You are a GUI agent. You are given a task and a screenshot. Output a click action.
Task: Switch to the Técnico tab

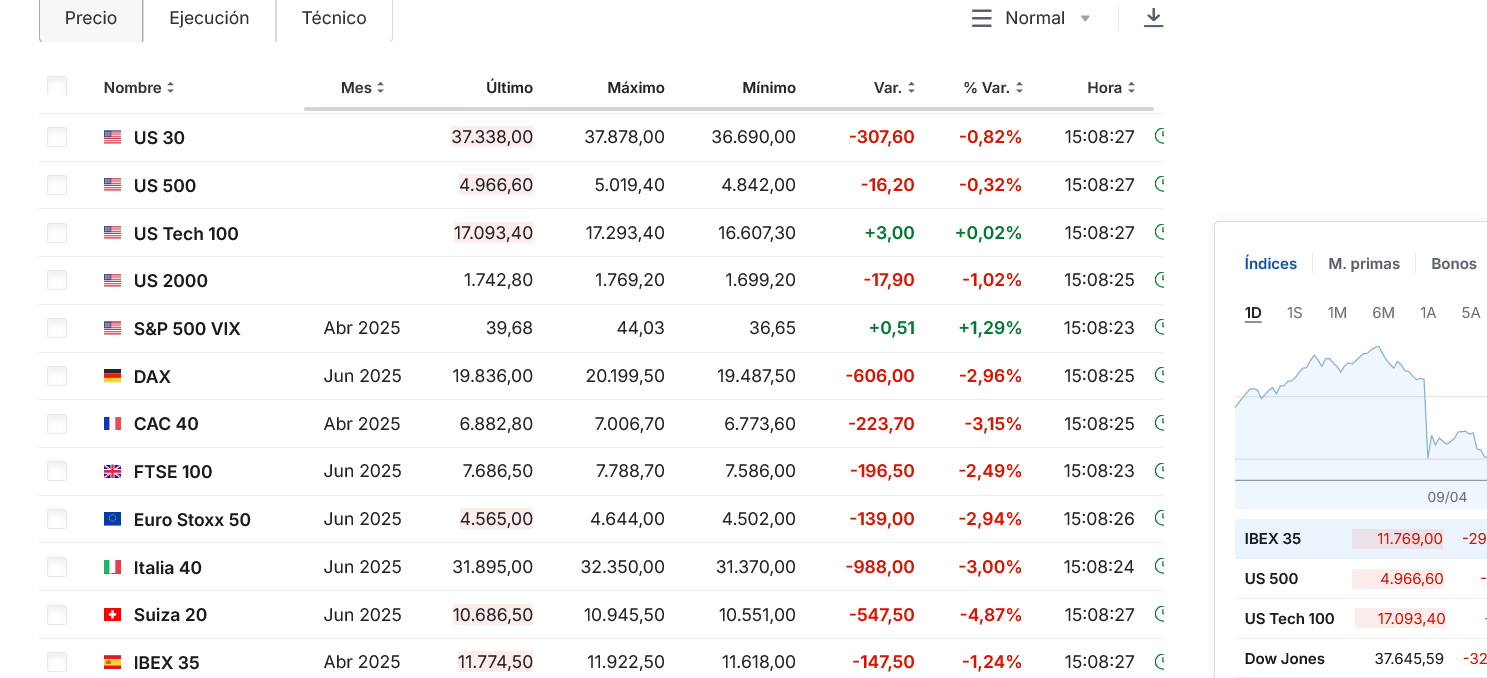[x=334, y=18]
